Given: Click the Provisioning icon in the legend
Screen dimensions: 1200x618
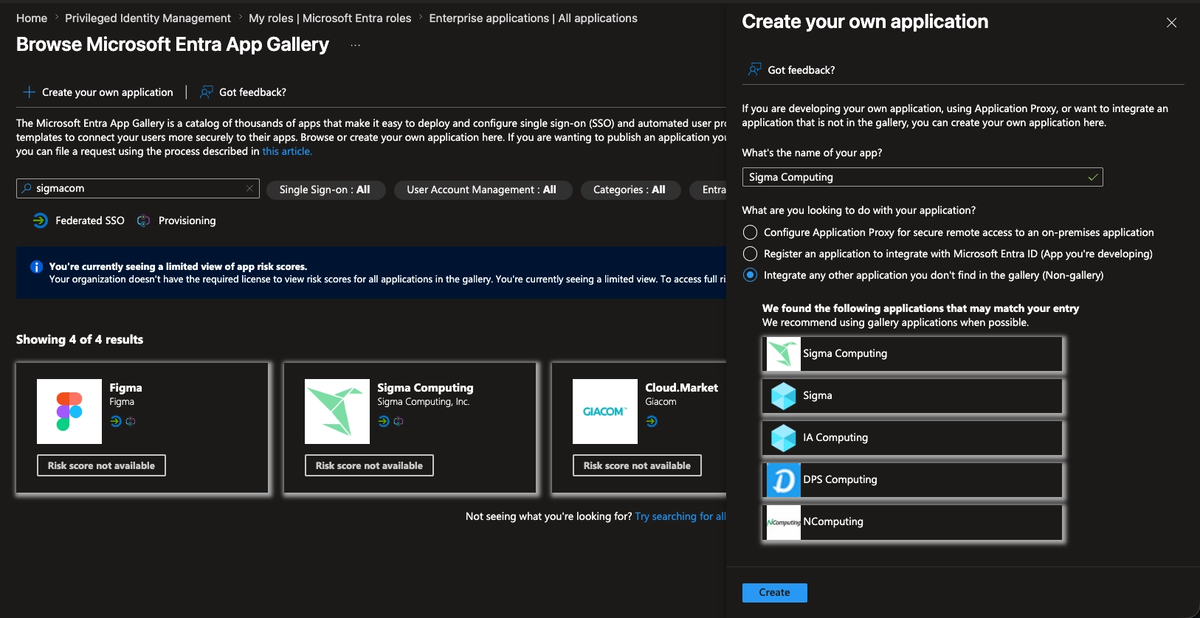Looking at the screenshot, I should click(x=143, y=220).
